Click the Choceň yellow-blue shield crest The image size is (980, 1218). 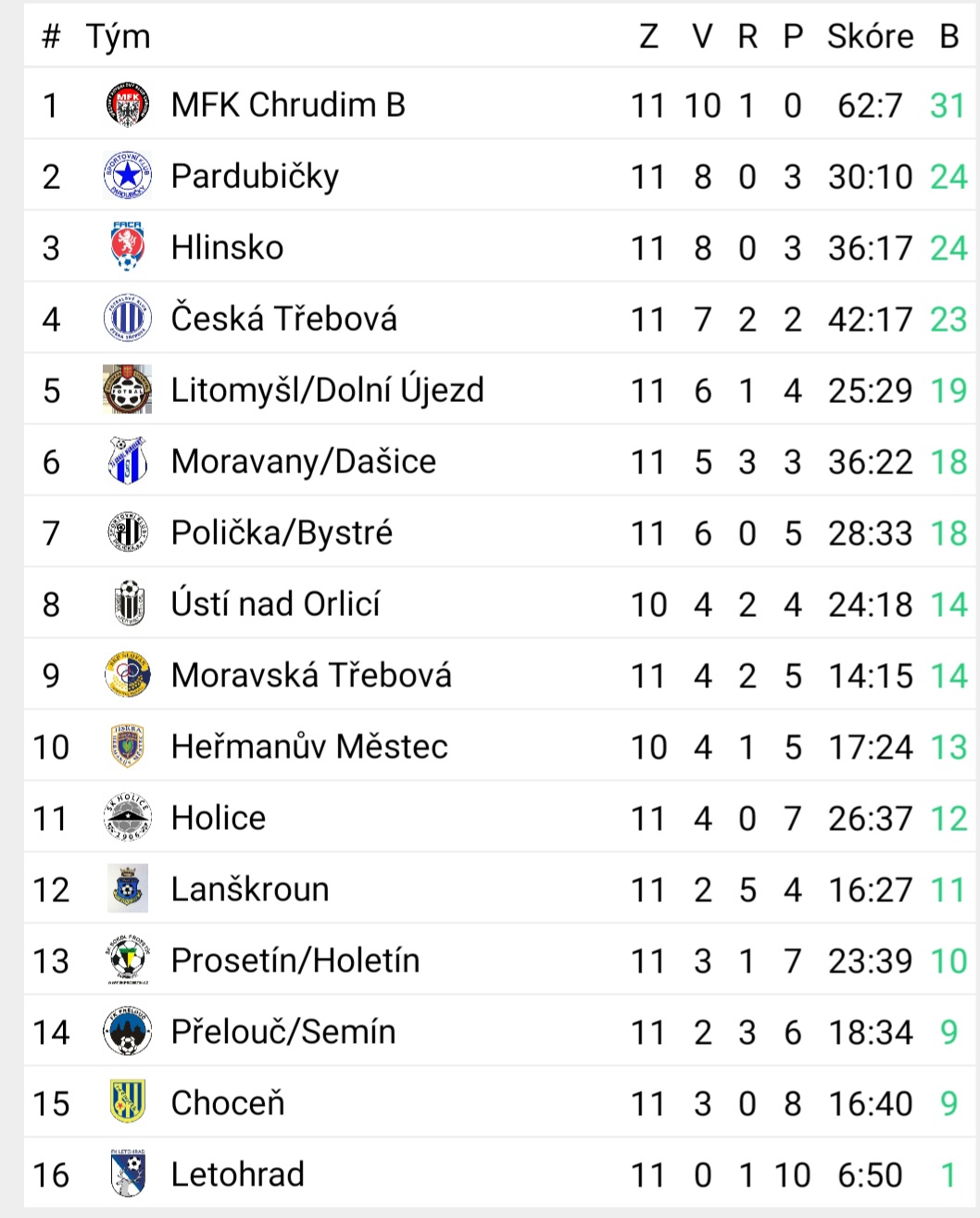click(x=127, y=1103)
